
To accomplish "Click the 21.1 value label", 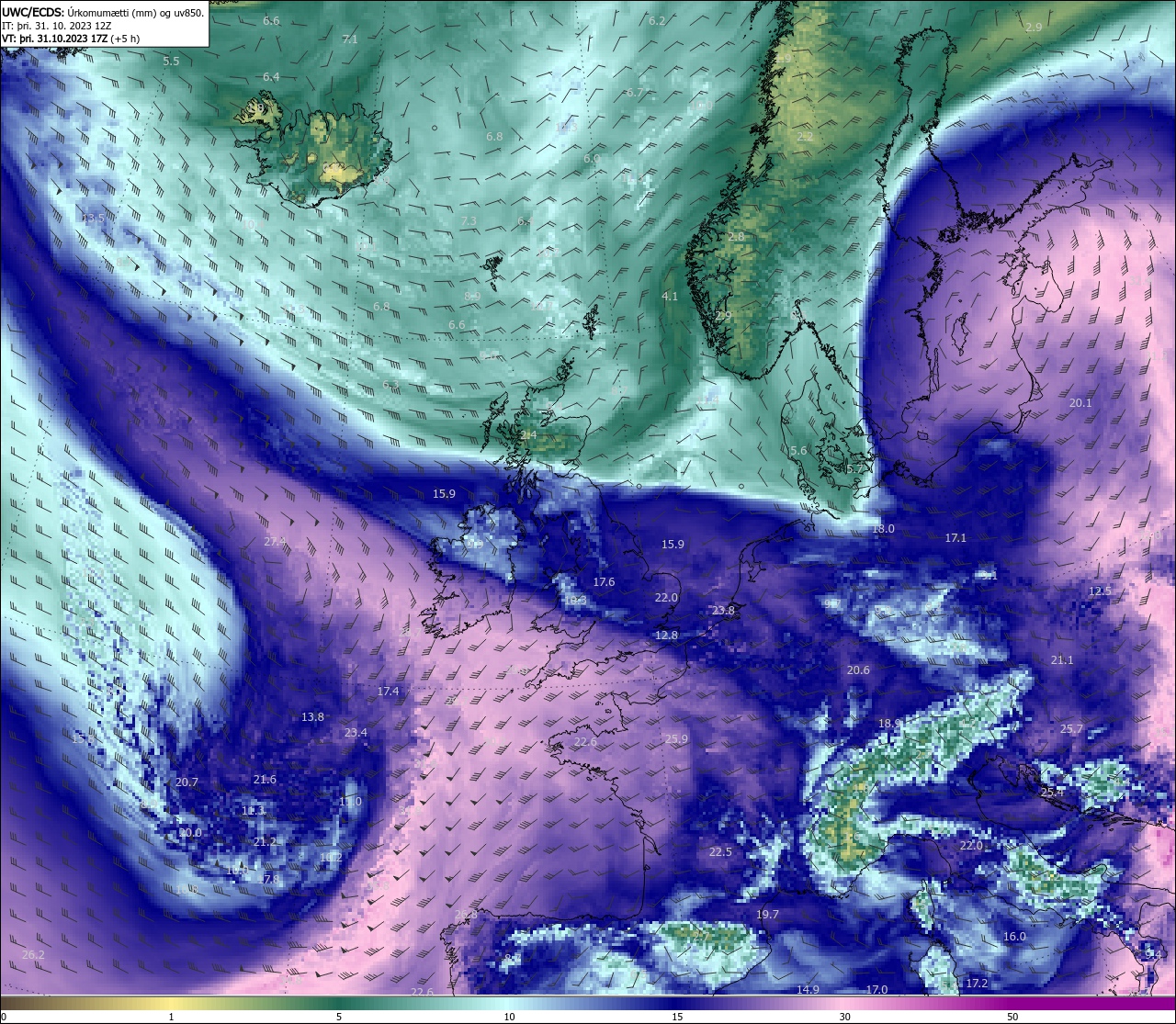I will click(x=1062, y=660).
